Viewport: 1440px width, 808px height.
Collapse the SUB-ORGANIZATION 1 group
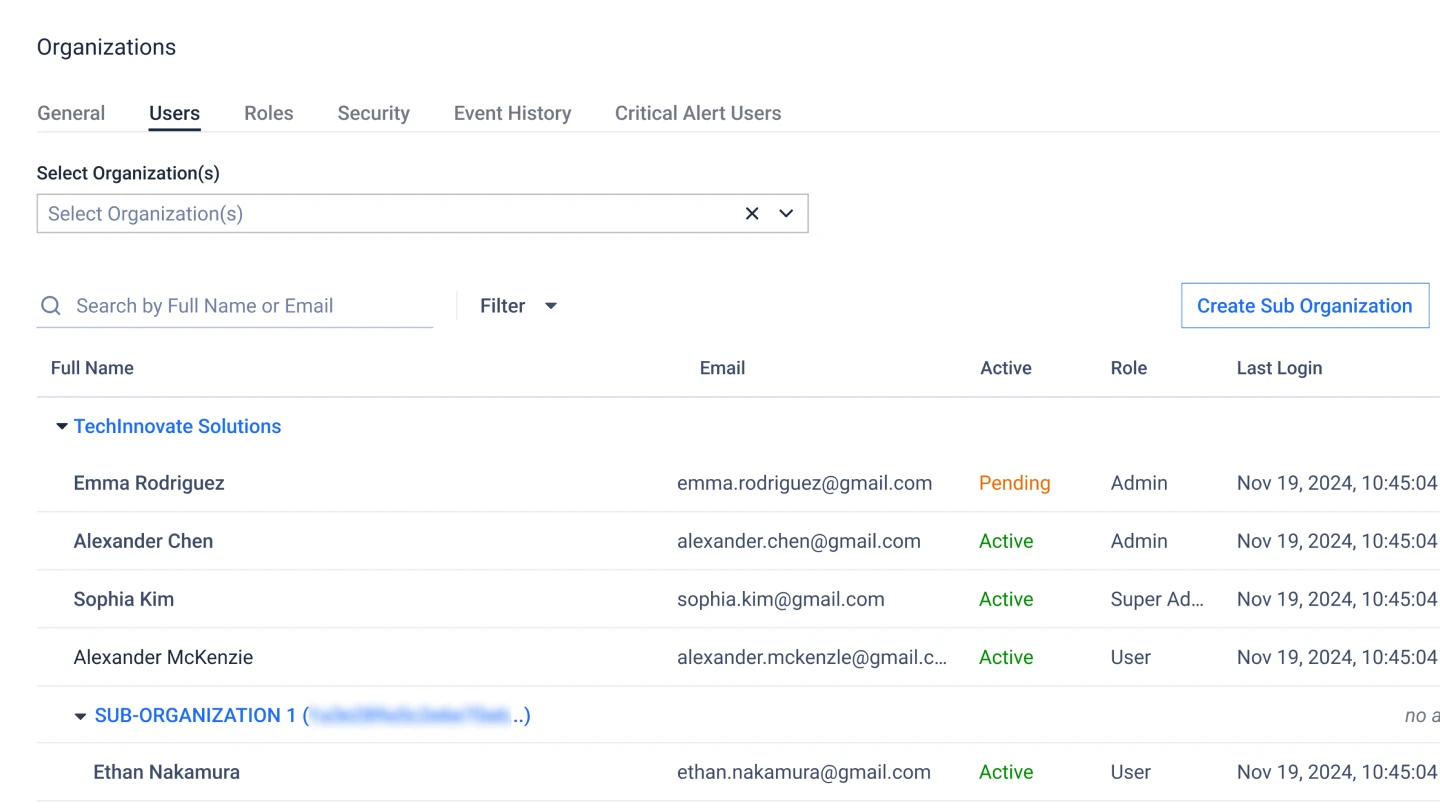(81, 716)
